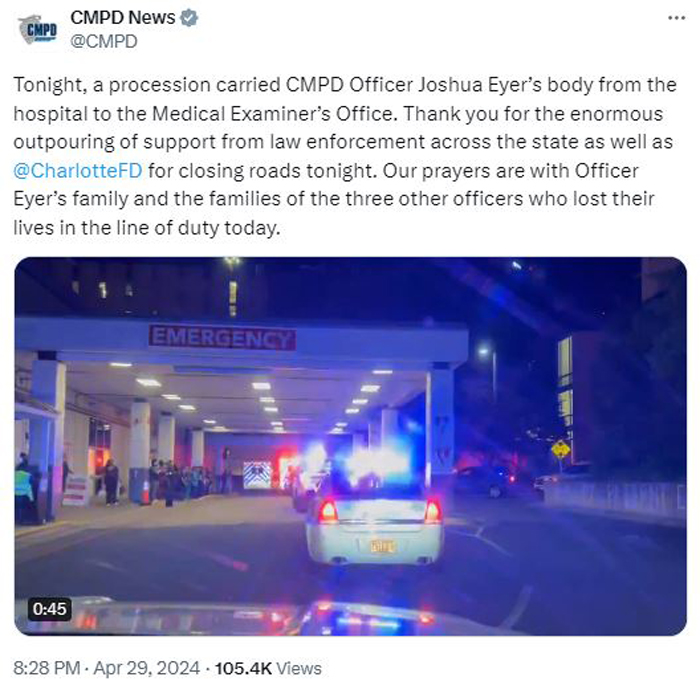View the 105.4K Views count

pyautogui.click(x=268, y=668)
